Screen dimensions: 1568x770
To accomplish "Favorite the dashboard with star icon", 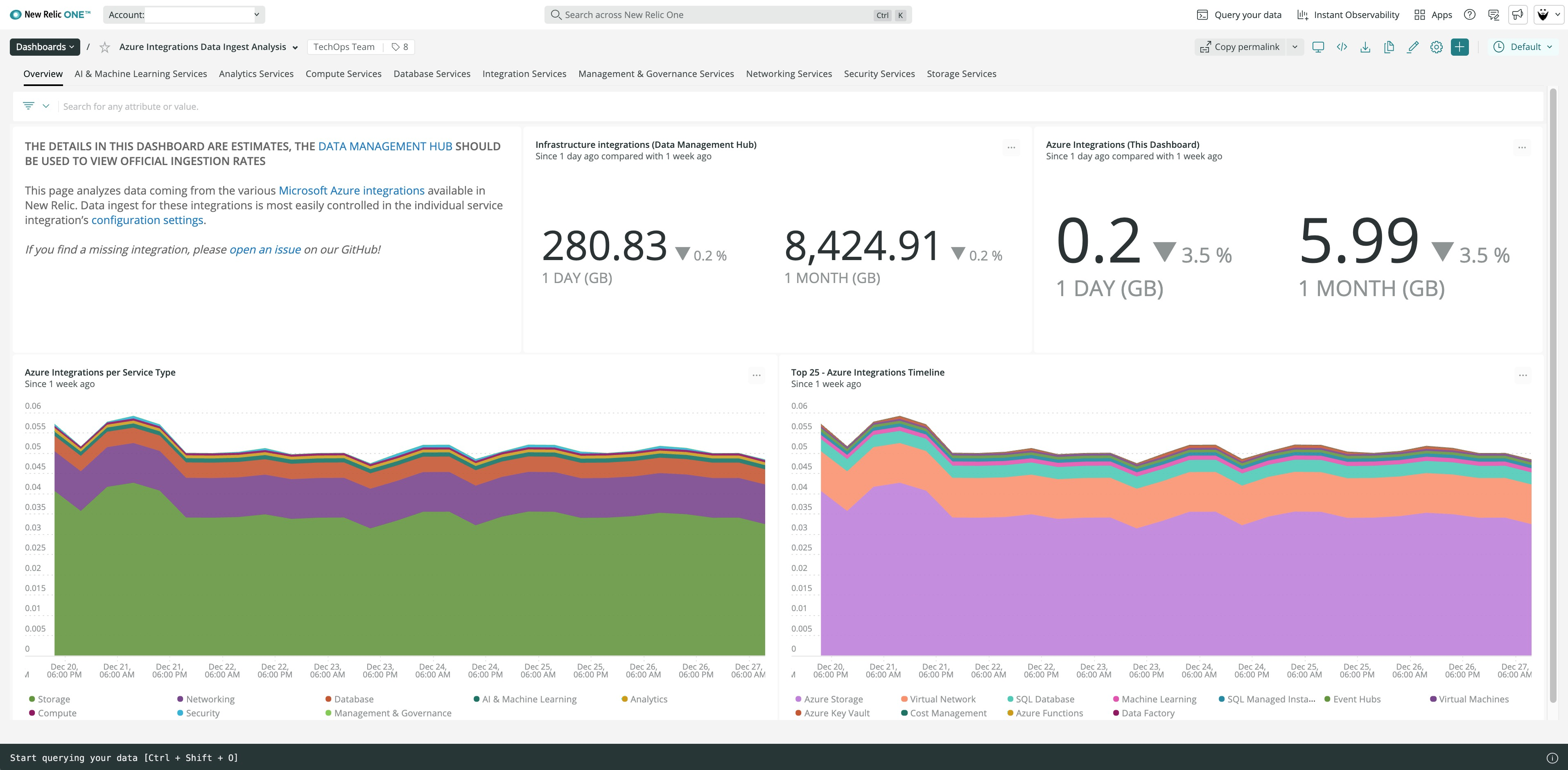I will [x=105, y=47].
